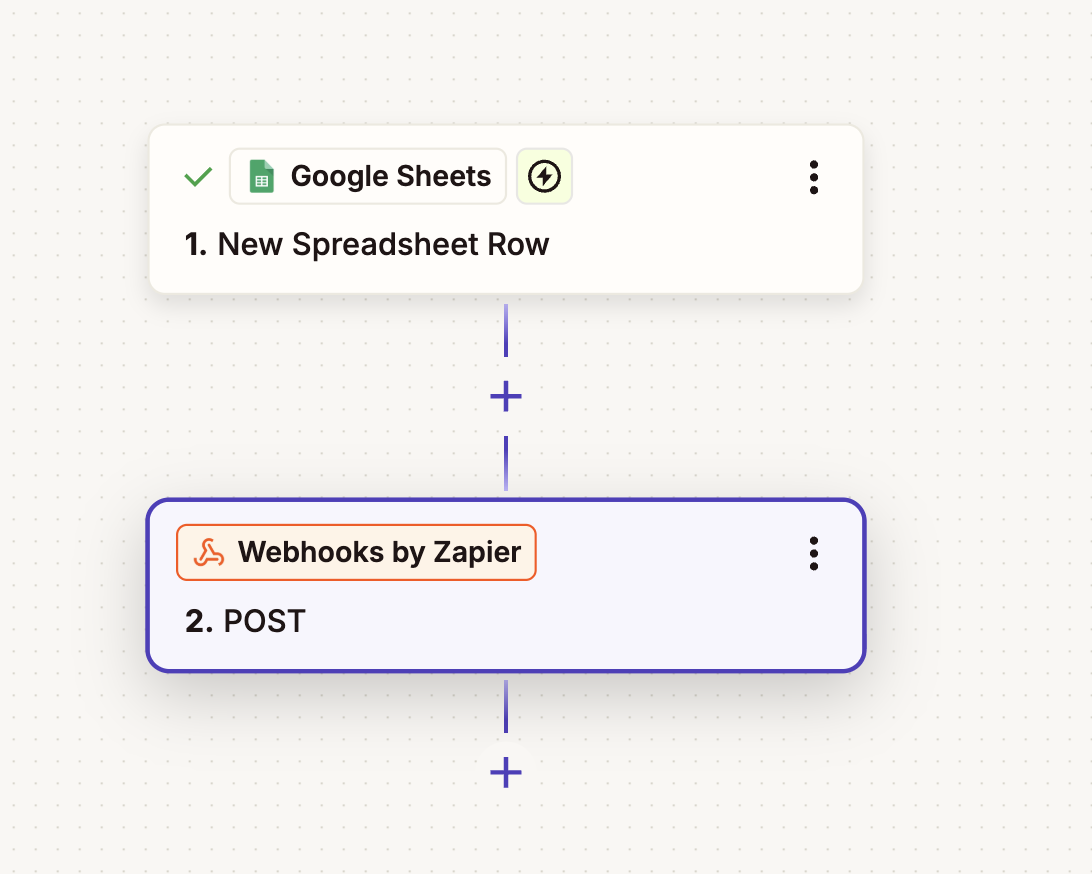
Task: Open the Google Sheets step three-dot menu
Action: tap(814, 177)
